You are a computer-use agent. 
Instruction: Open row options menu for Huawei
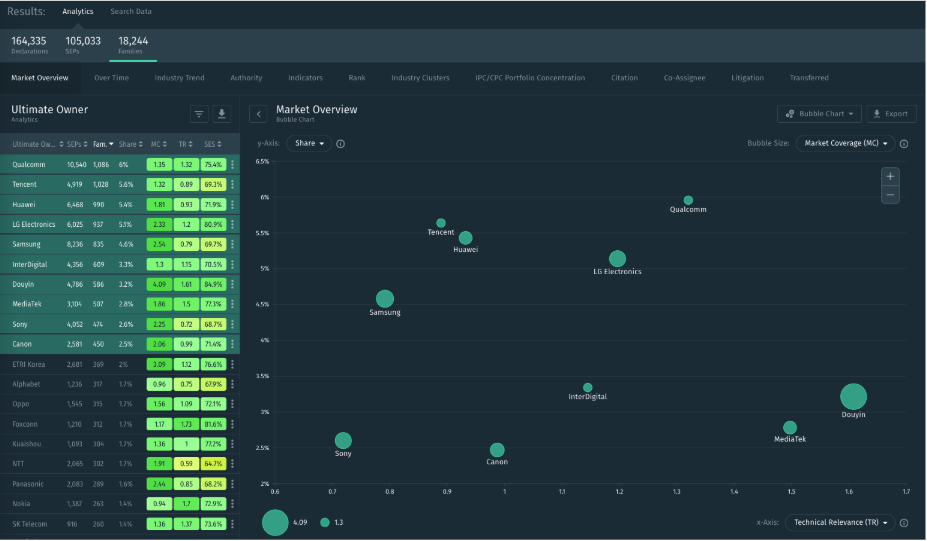coord(232,205)
